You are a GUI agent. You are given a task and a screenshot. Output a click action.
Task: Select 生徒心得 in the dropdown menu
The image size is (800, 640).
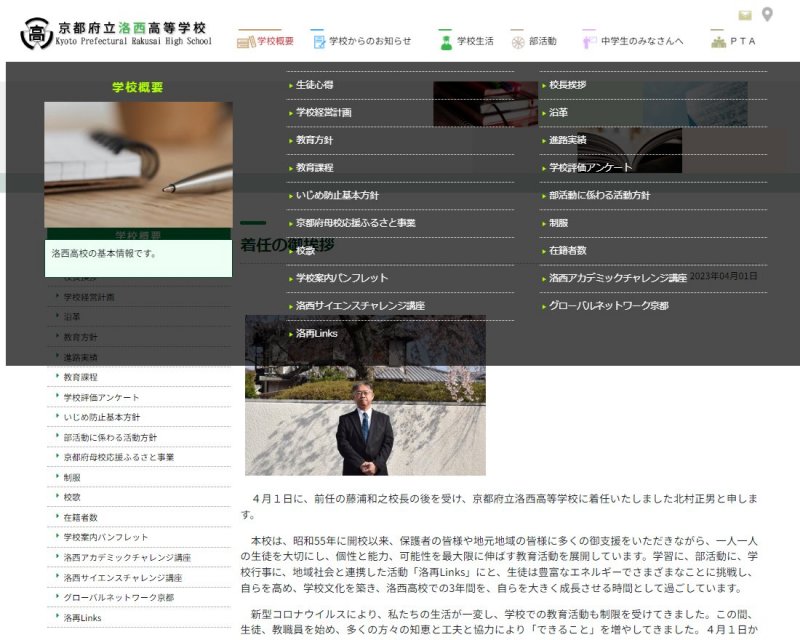315,85
